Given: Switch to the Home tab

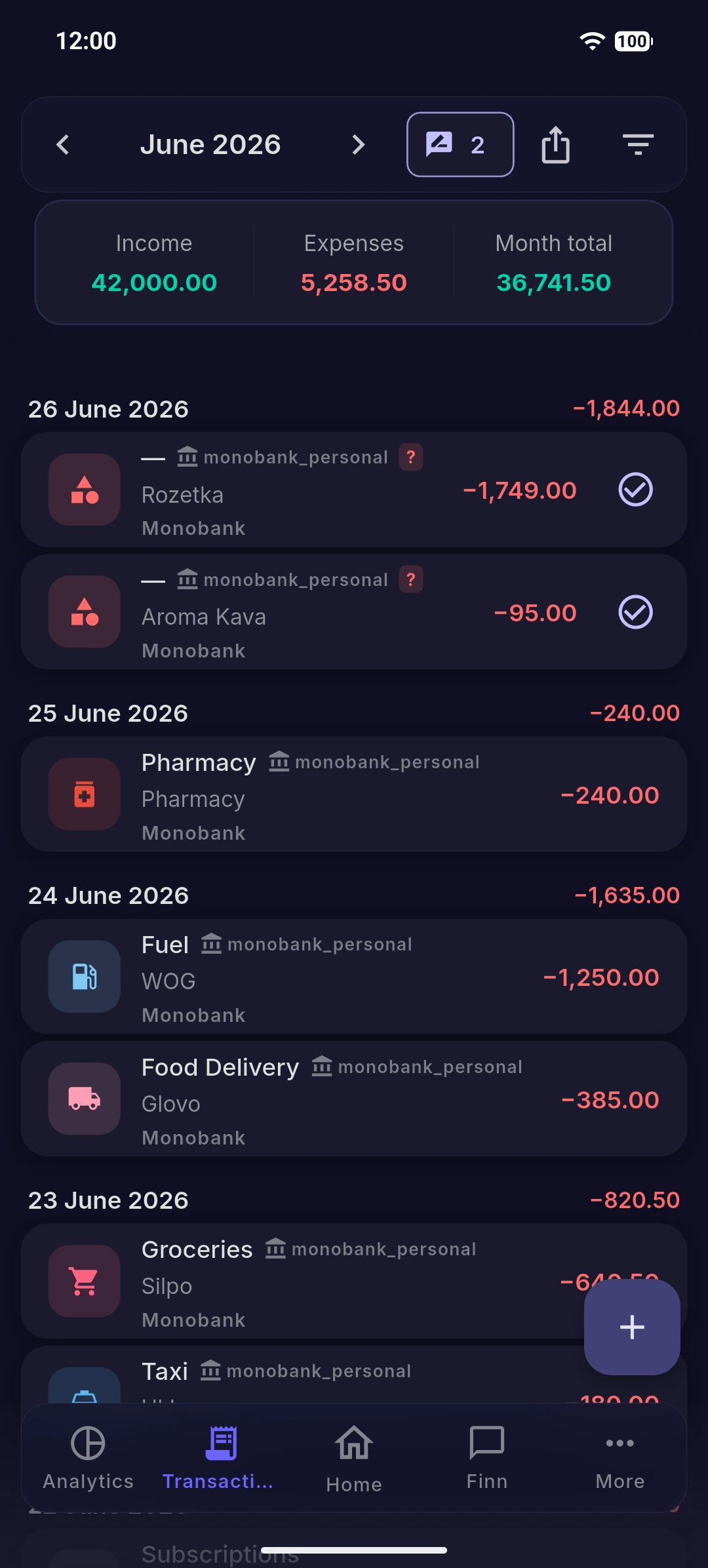Looking at the screenshot, I should [354, 1458].
